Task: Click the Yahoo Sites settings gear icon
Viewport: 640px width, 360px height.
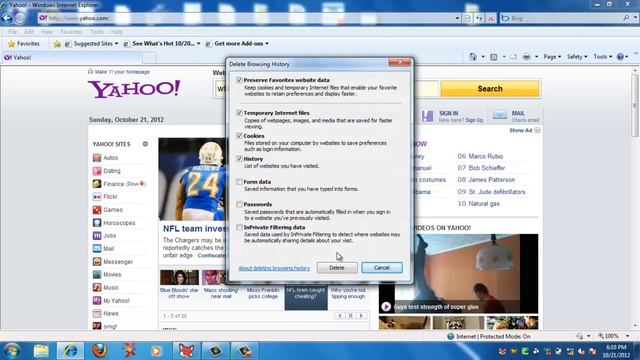Action: 145,144
